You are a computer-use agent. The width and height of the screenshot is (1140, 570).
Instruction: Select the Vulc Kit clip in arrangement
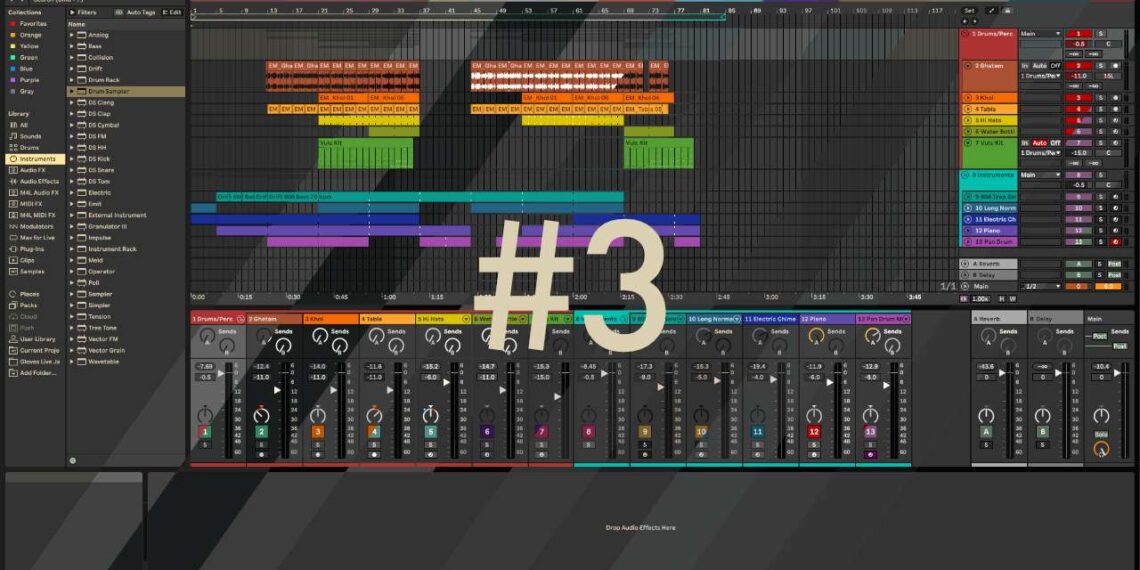click(365, 152)
